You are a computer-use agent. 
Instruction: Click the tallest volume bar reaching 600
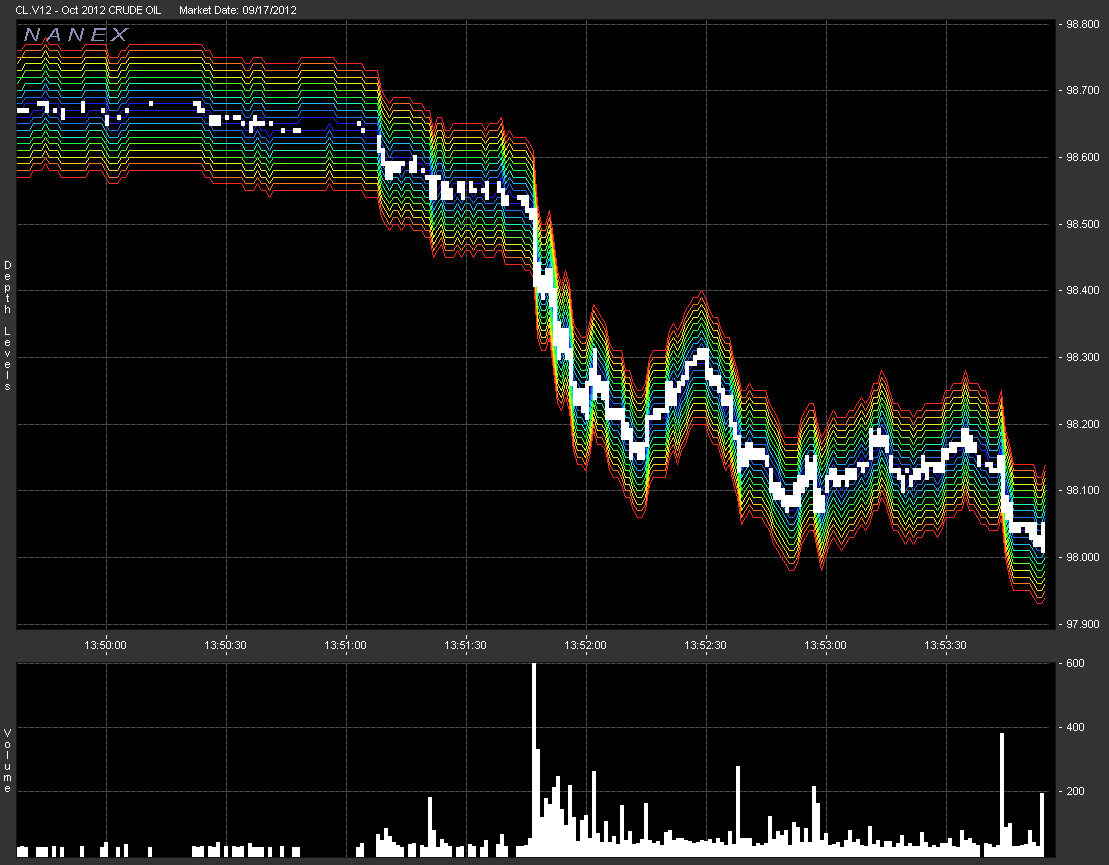[x=534, y=760]
